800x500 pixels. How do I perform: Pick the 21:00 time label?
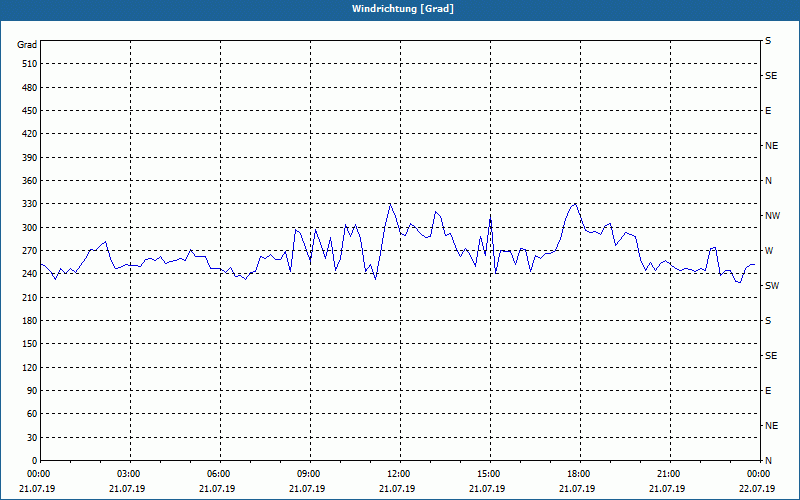[x=668, y=474]
